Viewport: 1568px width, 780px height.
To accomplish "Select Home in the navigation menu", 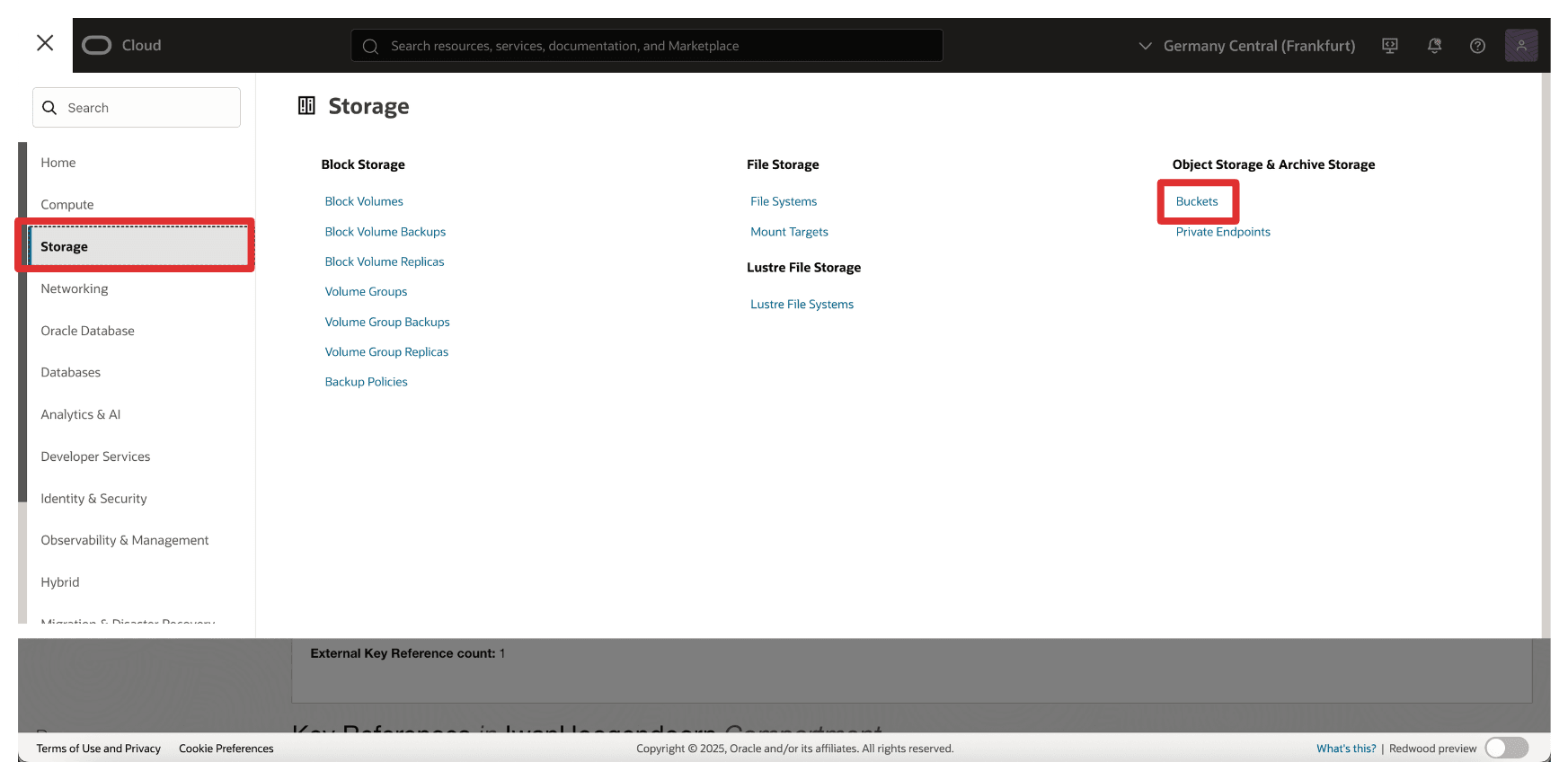I will [58, 163].
